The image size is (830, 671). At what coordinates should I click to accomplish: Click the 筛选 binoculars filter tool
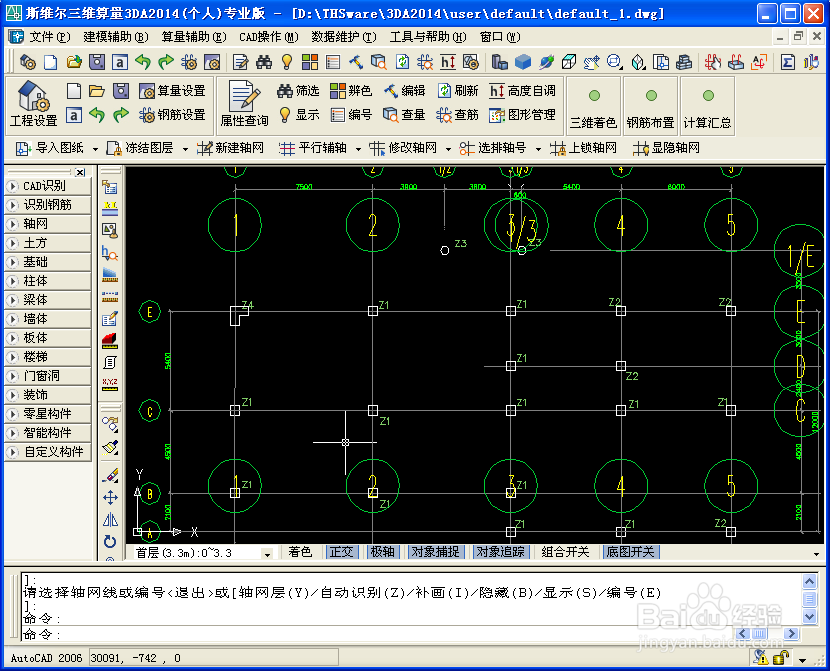(299, 91)
